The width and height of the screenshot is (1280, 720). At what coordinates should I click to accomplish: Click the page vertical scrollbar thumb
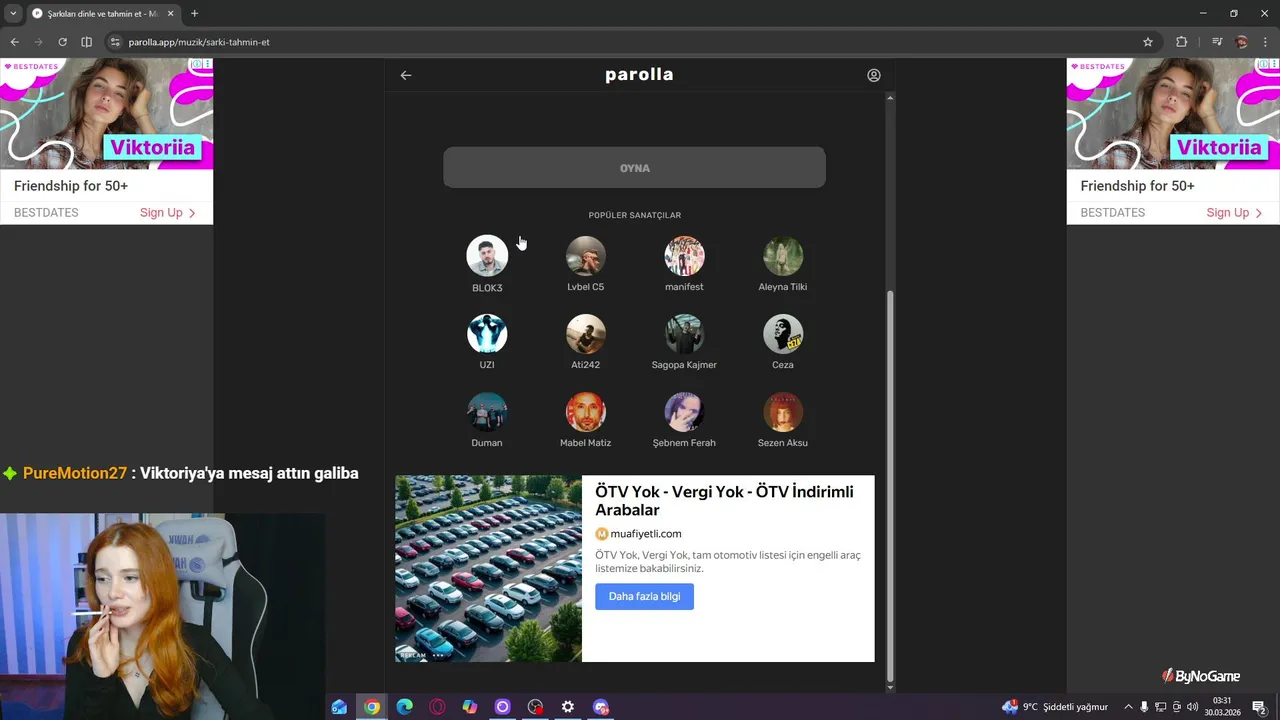click(890, 485)
